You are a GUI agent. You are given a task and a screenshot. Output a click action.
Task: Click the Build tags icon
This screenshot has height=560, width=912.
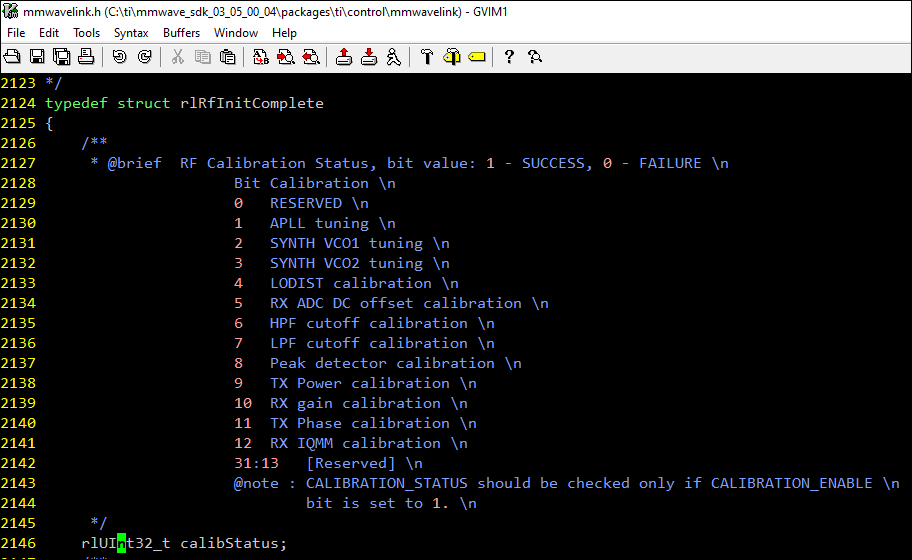point(452,56)
